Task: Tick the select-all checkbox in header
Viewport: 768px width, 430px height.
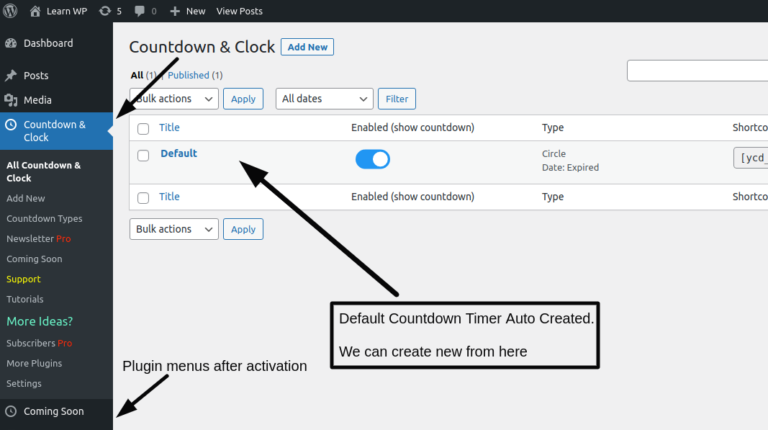Action: (143, 129)
